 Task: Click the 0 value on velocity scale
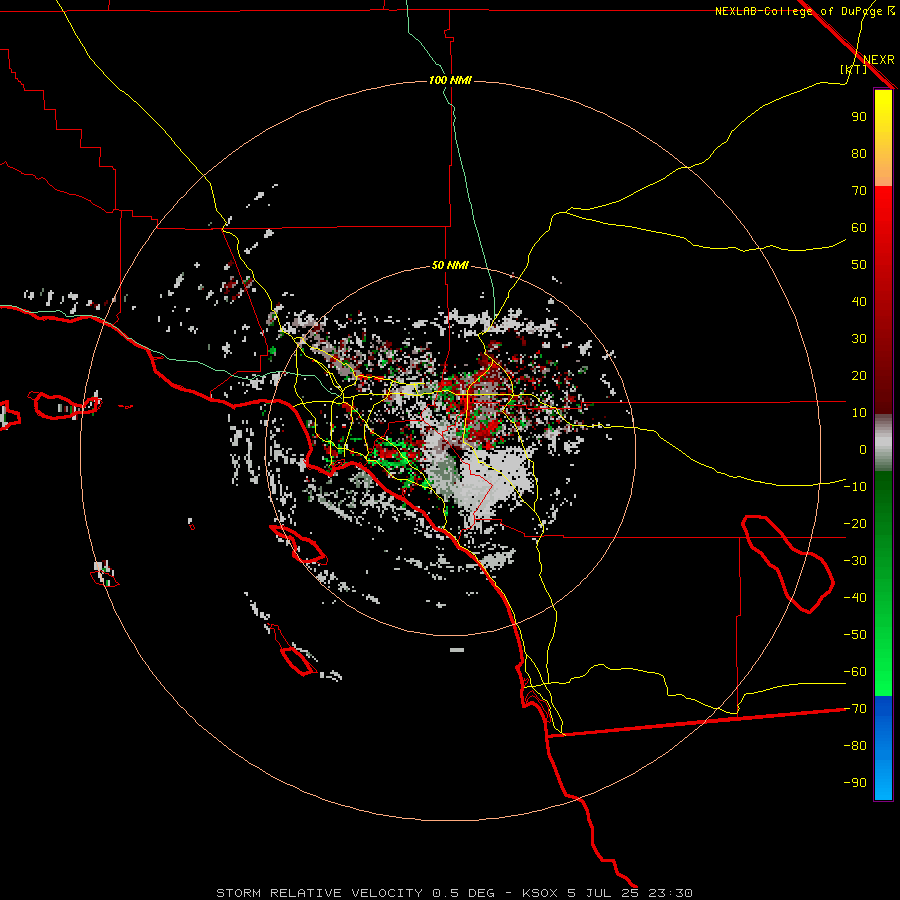coord(863,450)
